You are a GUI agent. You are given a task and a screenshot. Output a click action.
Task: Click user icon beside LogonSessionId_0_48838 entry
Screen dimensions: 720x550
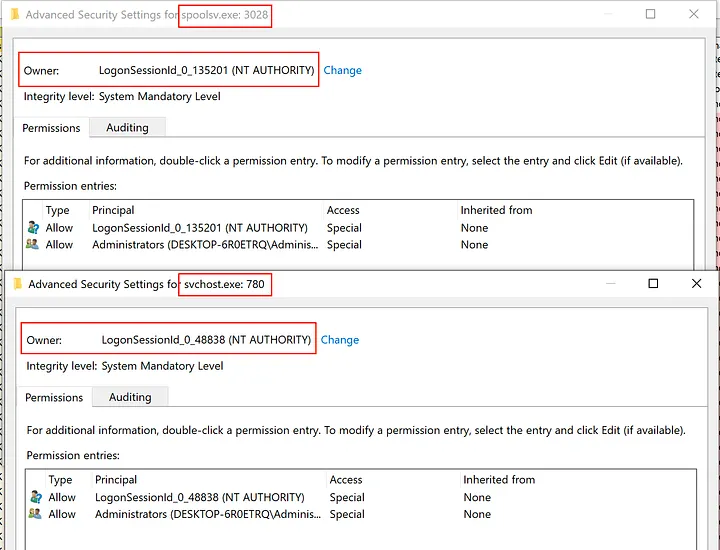point(36,497)
